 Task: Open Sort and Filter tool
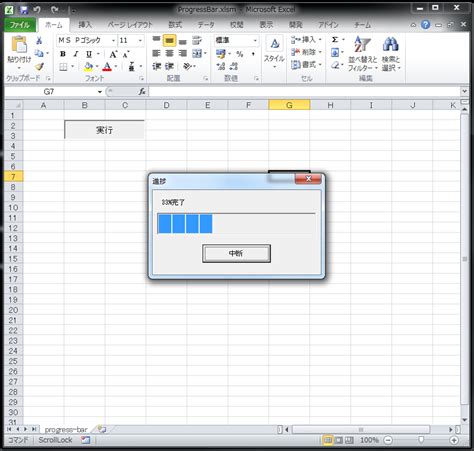click(362, 53)
